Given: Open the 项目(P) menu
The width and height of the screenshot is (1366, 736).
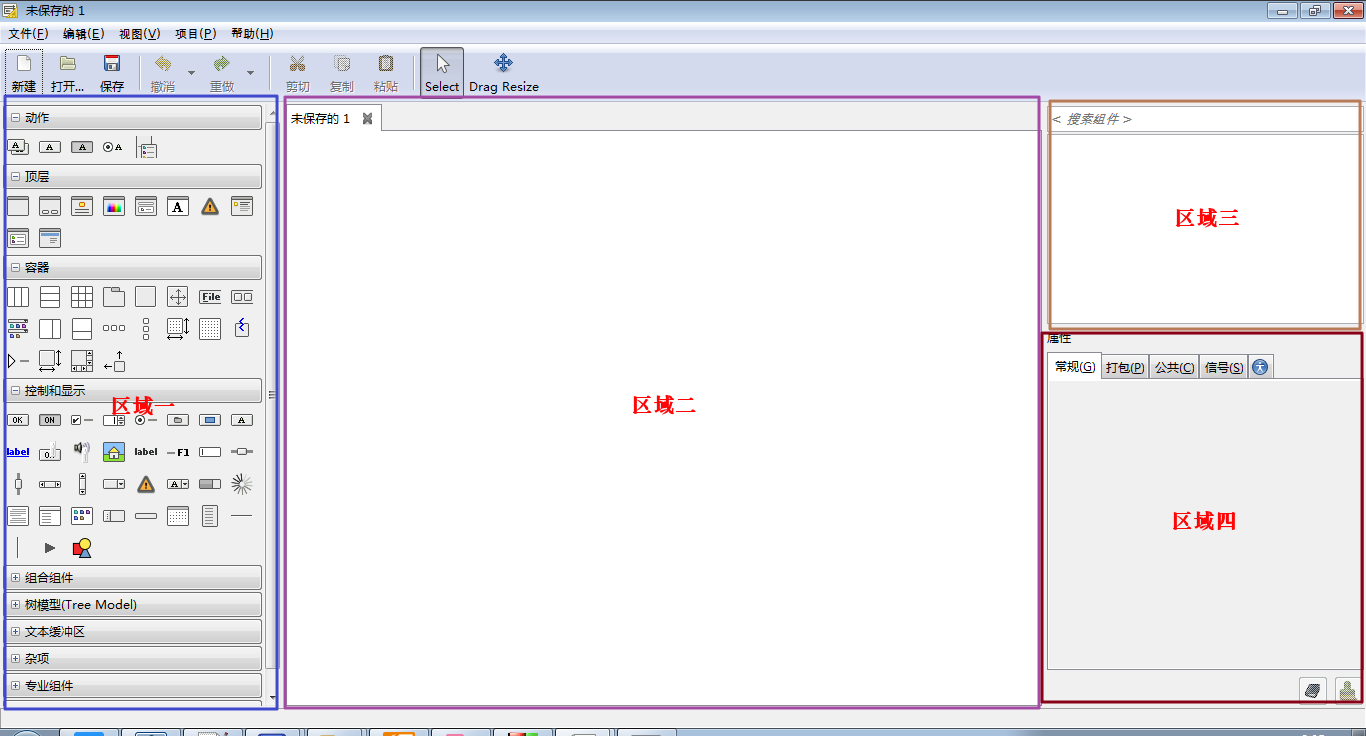Looking at the screenshot, I should coord(196,33).
